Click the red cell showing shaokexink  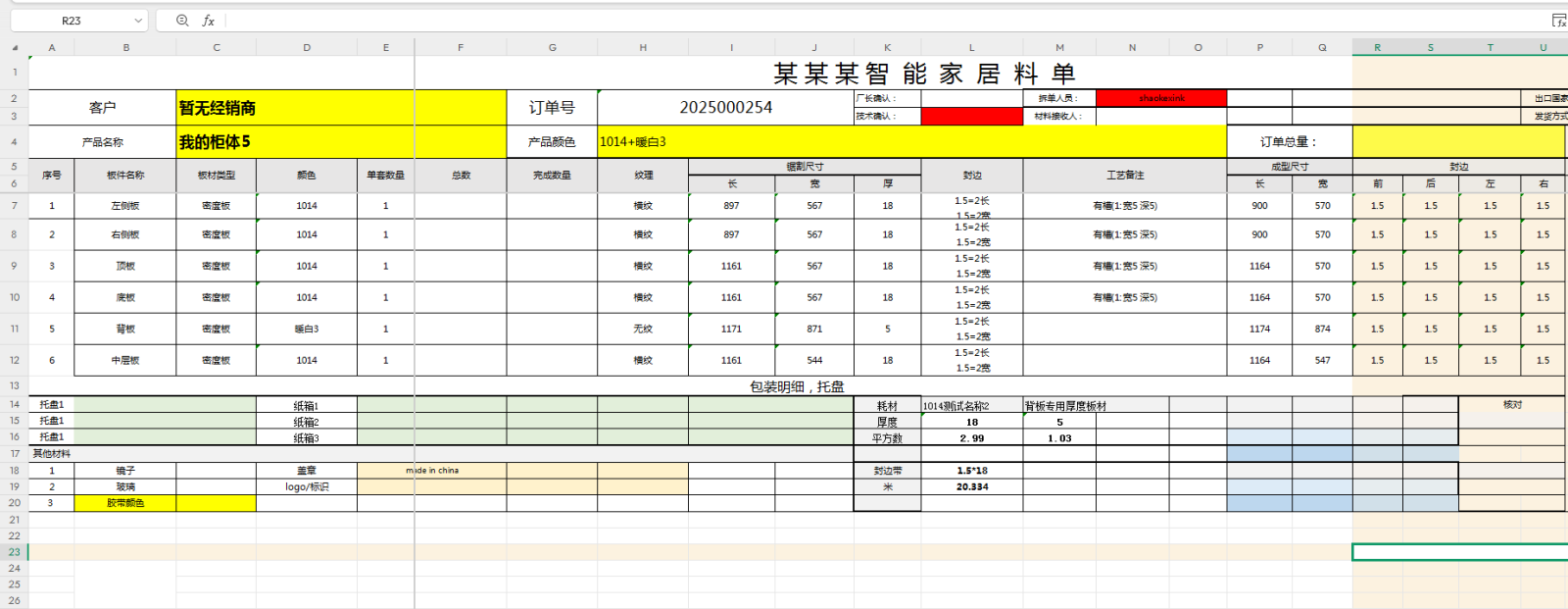click(1161, 98)
